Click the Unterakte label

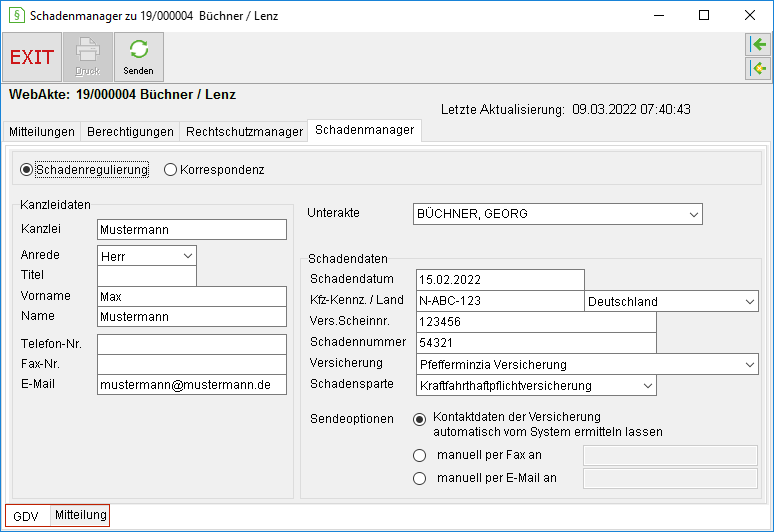pos(333,213)
